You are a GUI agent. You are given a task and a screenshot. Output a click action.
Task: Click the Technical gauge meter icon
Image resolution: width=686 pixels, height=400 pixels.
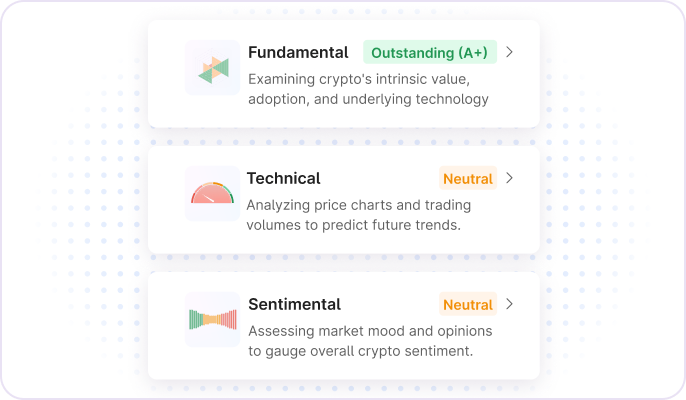(x=212, y=194)
